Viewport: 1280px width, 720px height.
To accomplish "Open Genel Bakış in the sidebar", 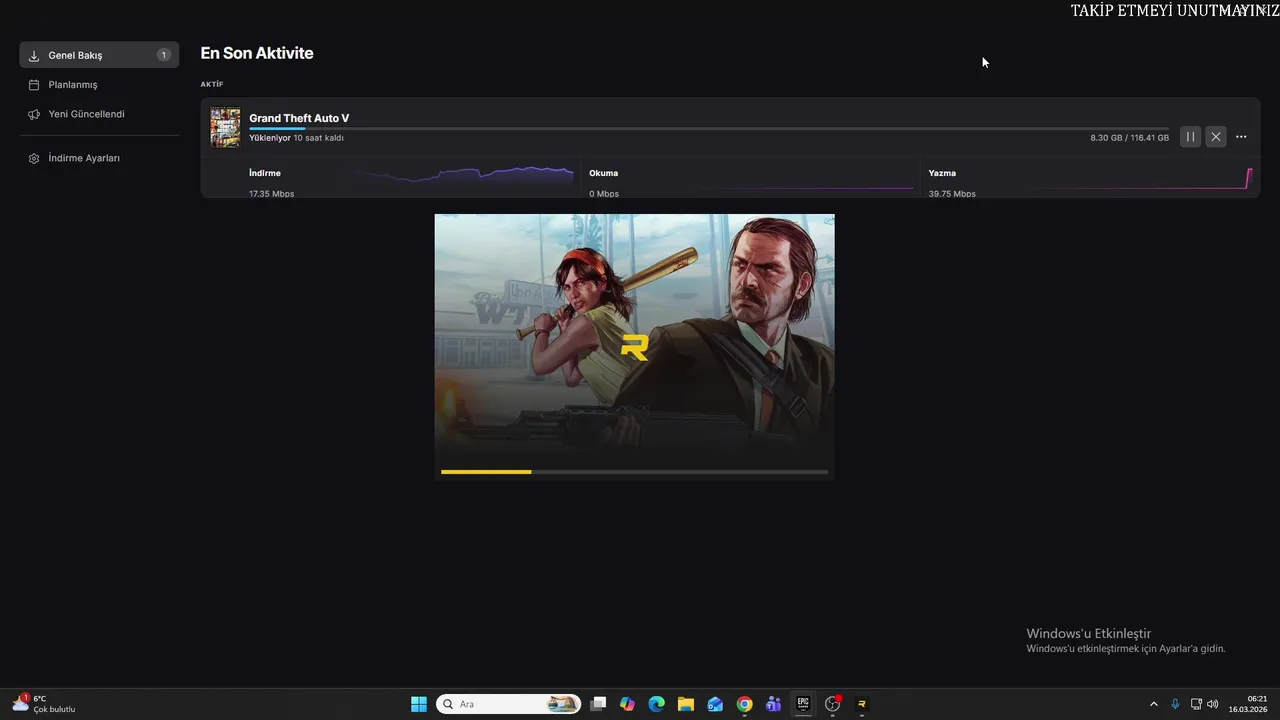I will (x=99, y=55).
